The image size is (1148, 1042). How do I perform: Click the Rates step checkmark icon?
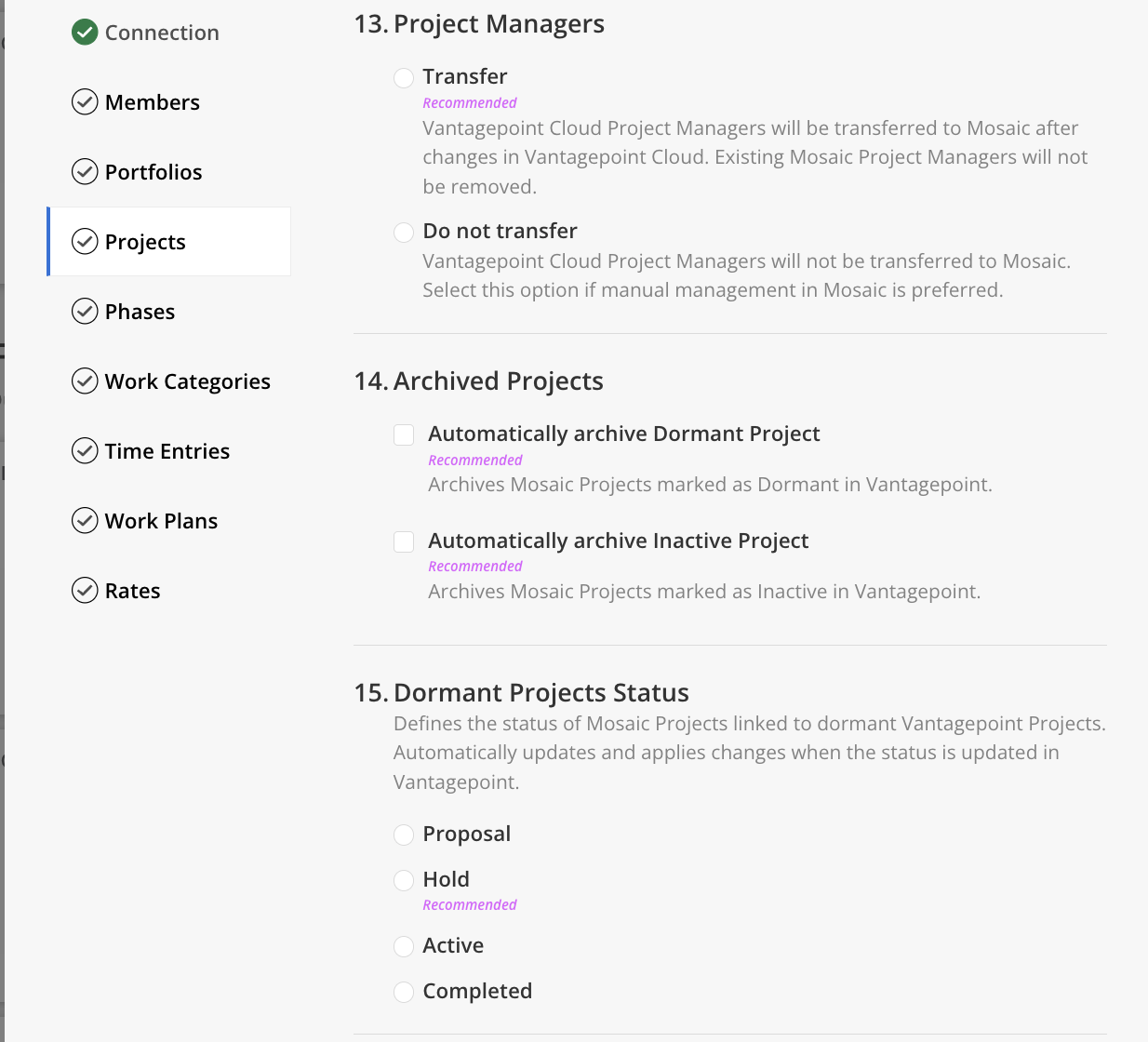point(85,591)
